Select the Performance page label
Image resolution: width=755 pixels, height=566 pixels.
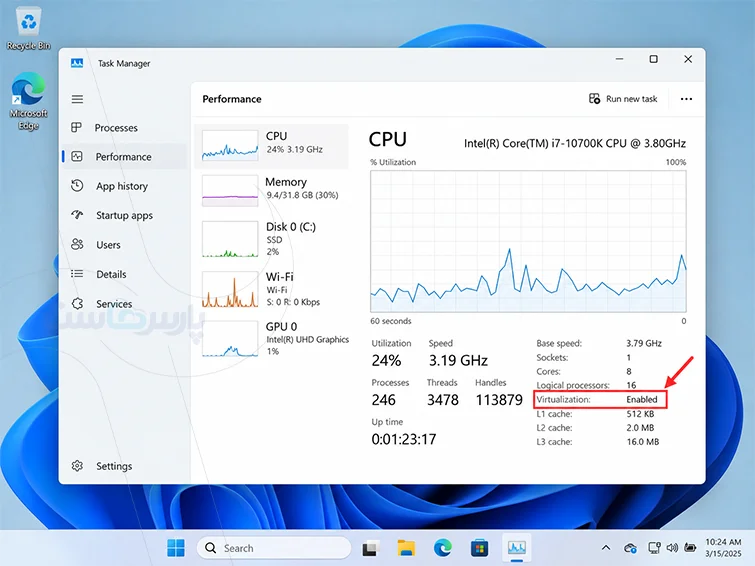point(123,157)
